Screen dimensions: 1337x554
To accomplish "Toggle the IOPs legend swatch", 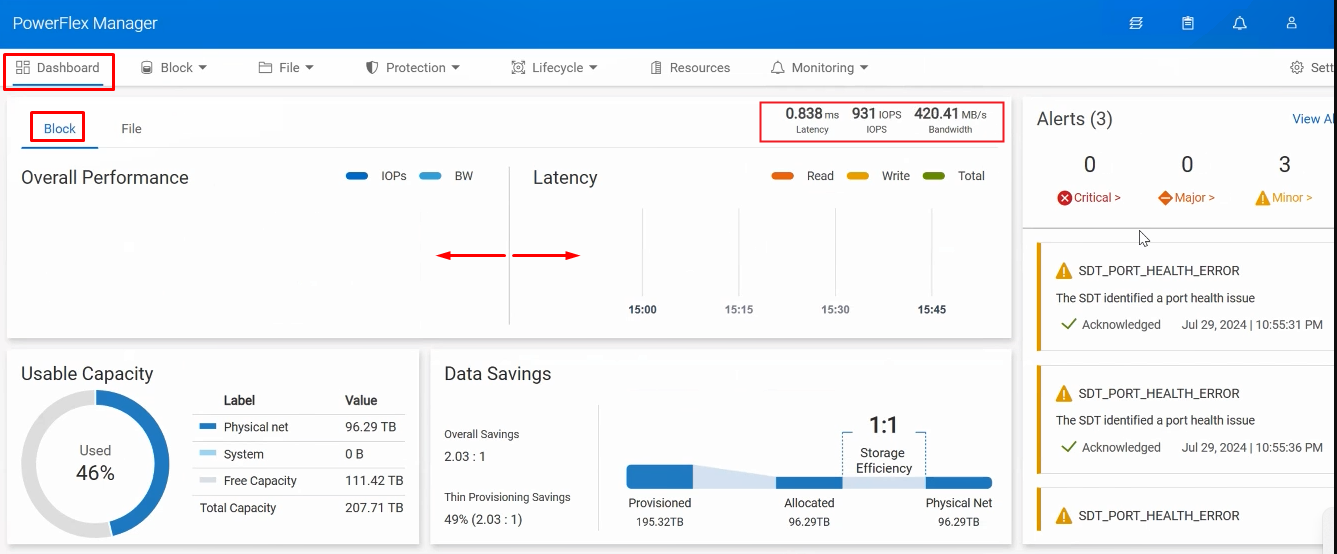I will tap(357, 176).
